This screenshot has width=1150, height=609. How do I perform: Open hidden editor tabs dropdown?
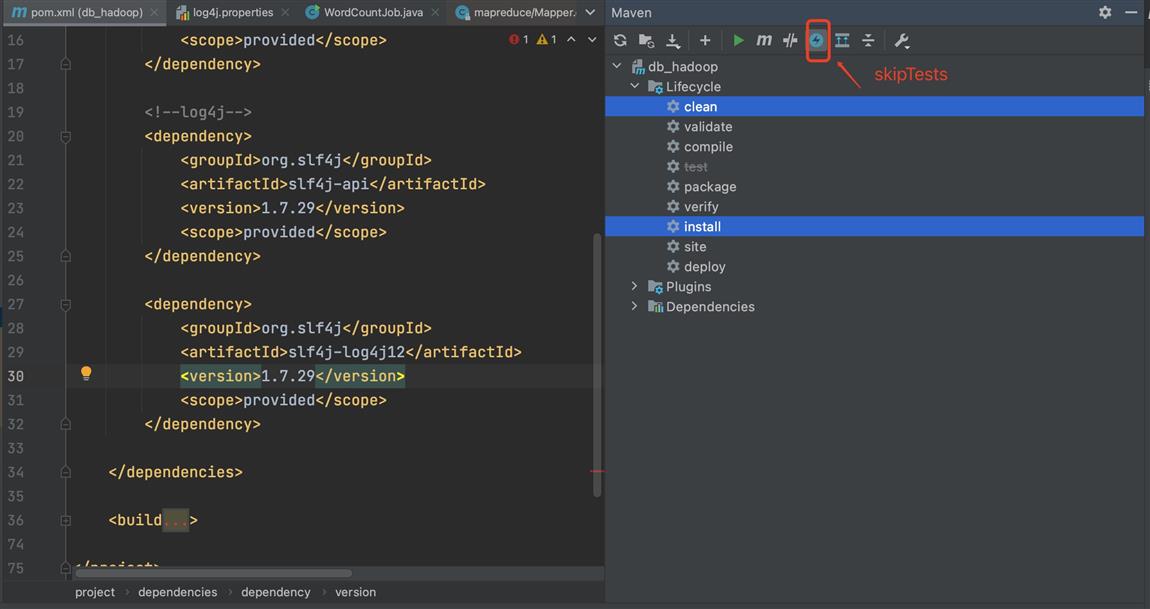coord(590,12)
